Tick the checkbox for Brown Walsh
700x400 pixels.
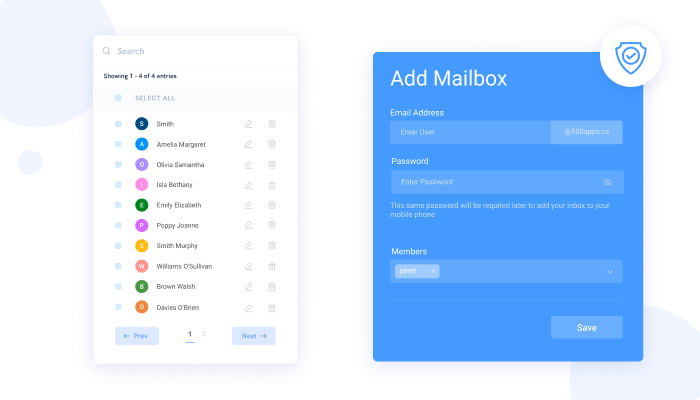pos(118,287)
